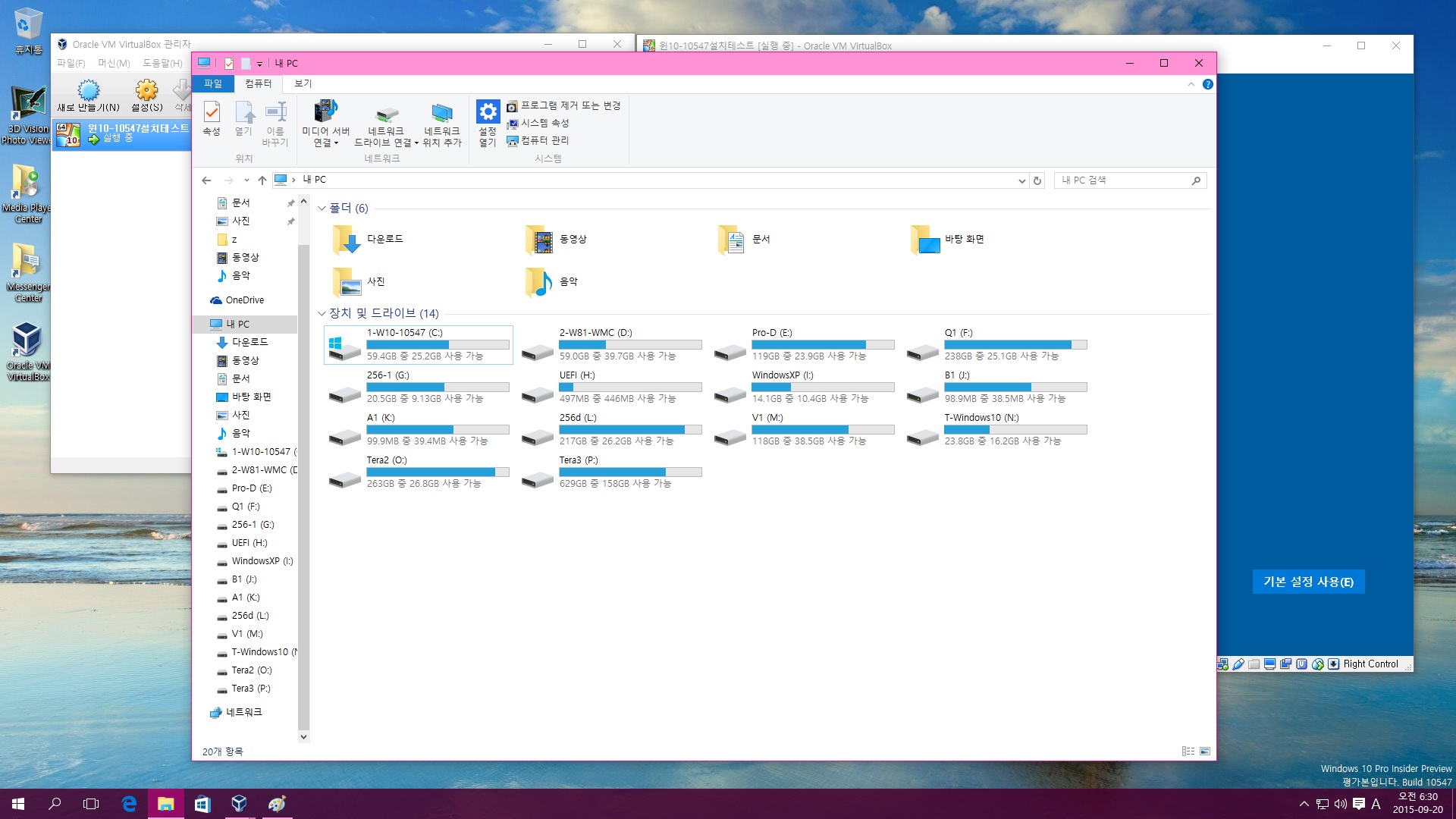
Task: Select drive Pro-D (E:) in main pane
Action: 804,345
